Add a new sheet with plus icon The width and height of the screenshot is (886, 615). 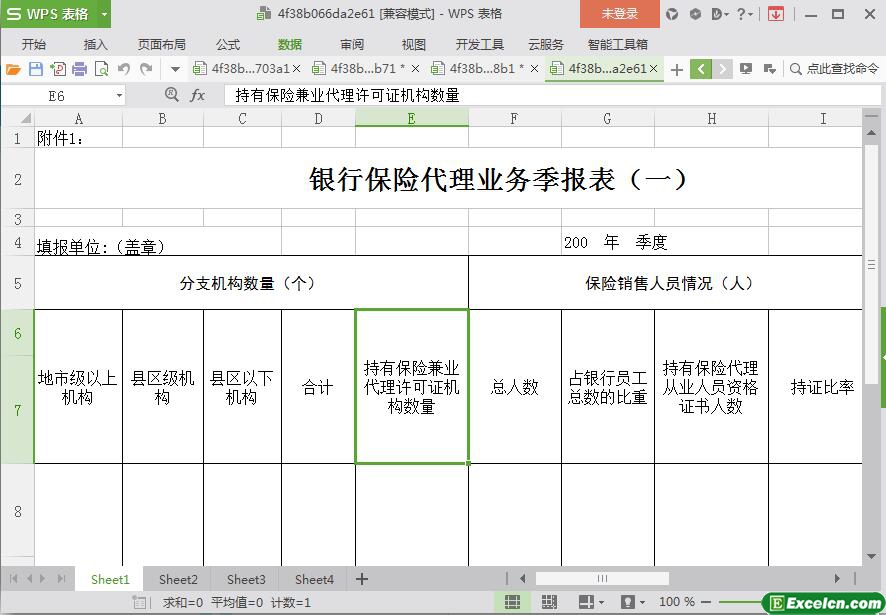pyautogui.click(x=362, y=579)
